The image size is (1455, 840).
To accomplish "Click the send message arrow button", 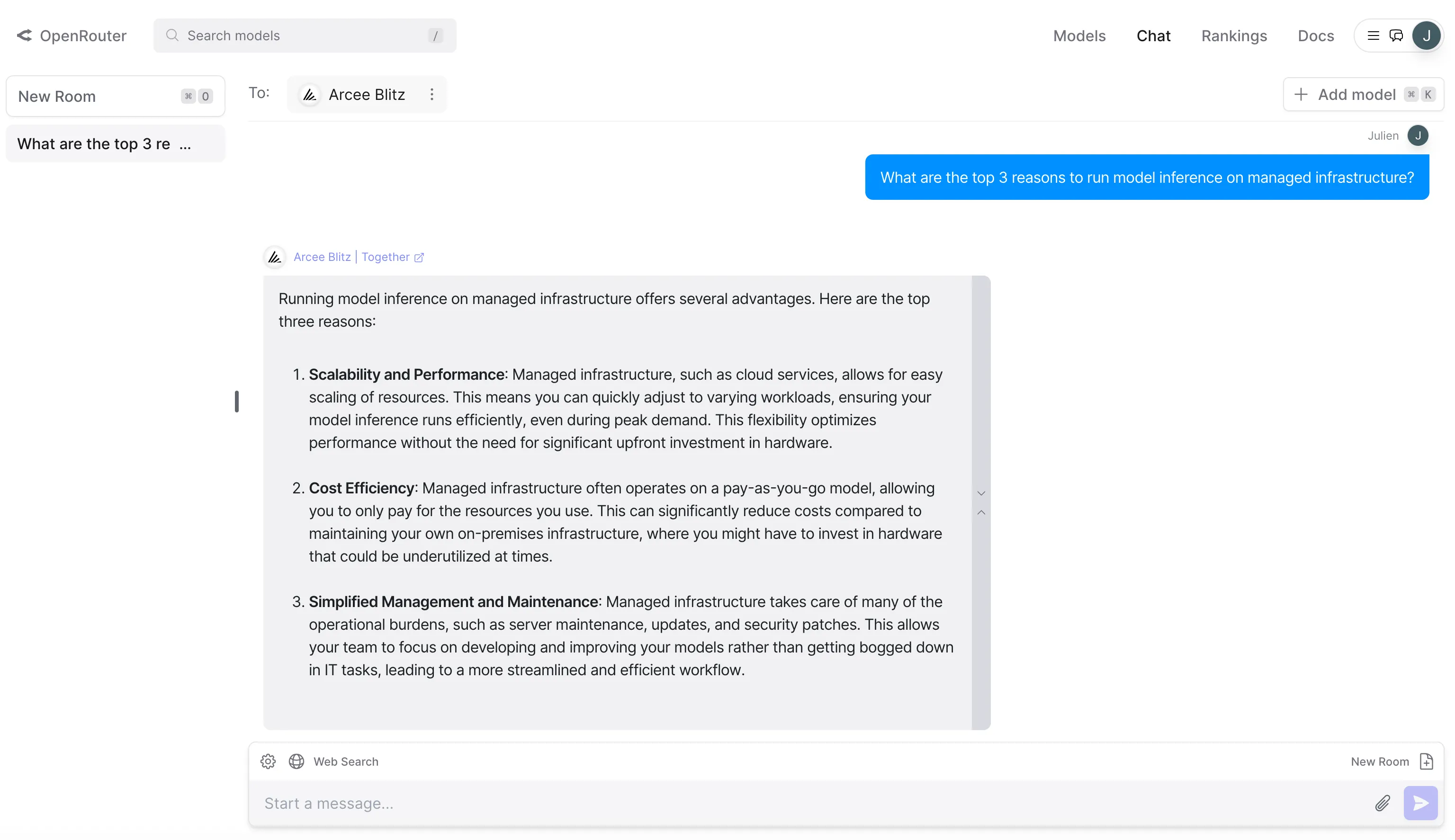I will 1420,803.
